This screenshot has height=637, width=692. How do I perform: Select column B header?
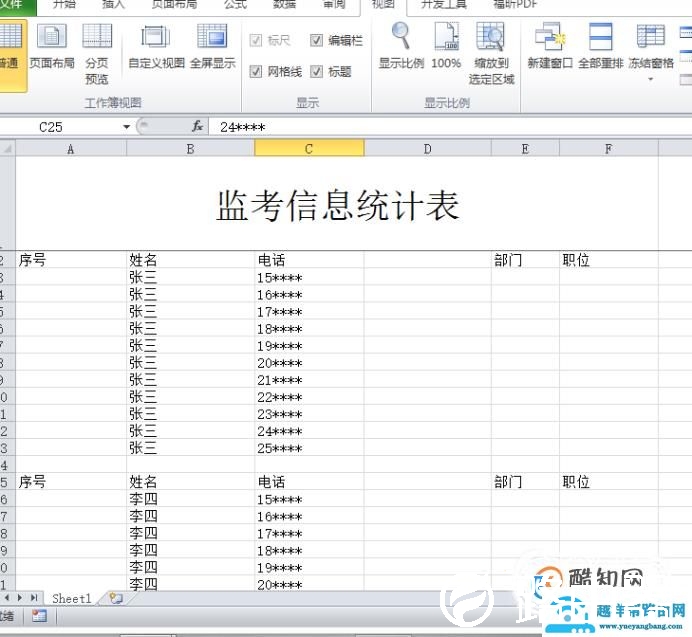(x=190, y=149)
